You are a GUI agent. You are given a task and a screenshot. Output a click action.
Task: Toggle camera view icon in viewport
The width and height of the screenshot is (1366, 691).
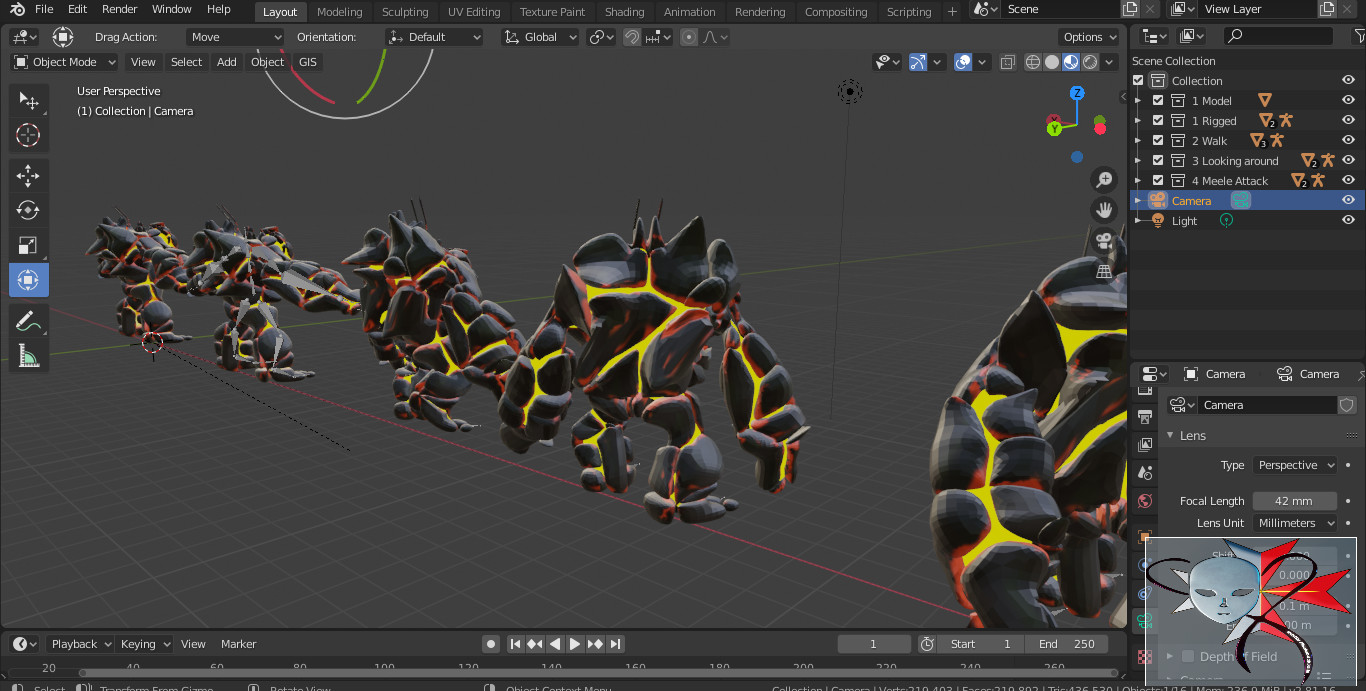[1104, 240]
